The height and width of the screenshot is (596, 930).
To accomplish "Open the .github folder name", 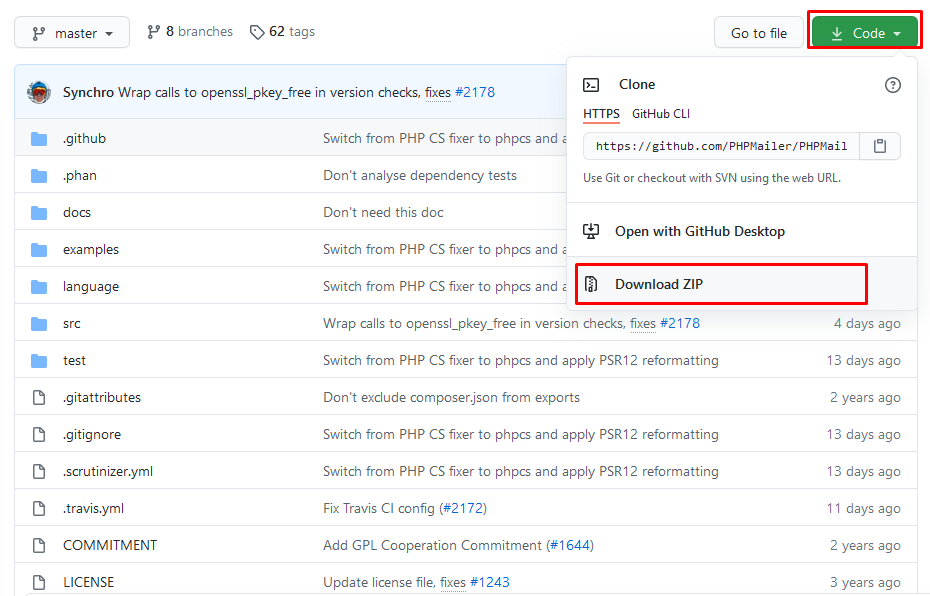I will click(x=84, y=138).
